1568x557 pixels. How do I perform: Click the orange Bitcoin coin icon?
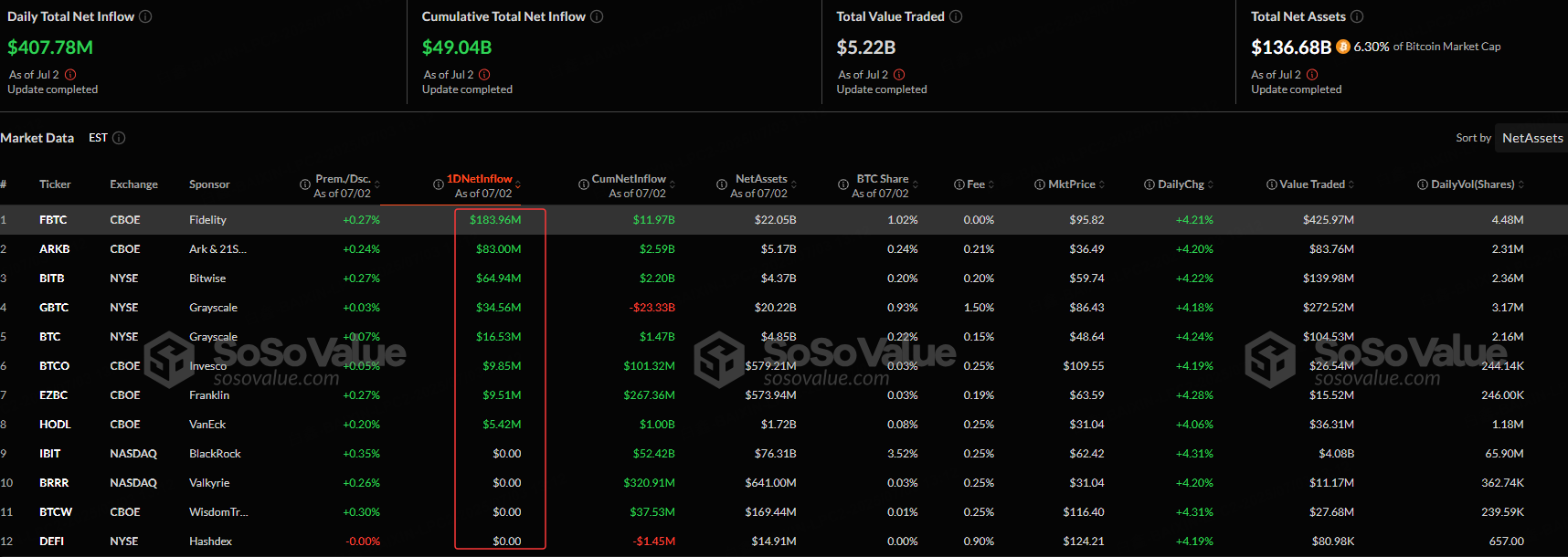1342,47
